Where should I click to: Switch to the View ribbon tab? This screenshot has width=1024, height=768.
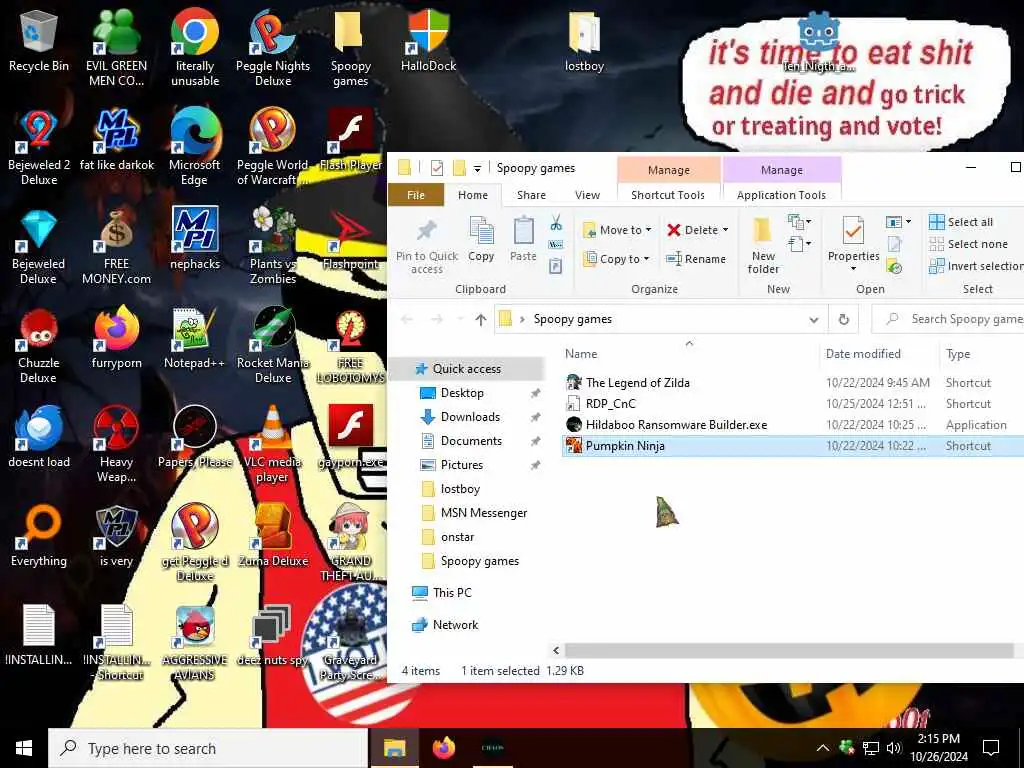pyautogui.click(x=587, y=195)
